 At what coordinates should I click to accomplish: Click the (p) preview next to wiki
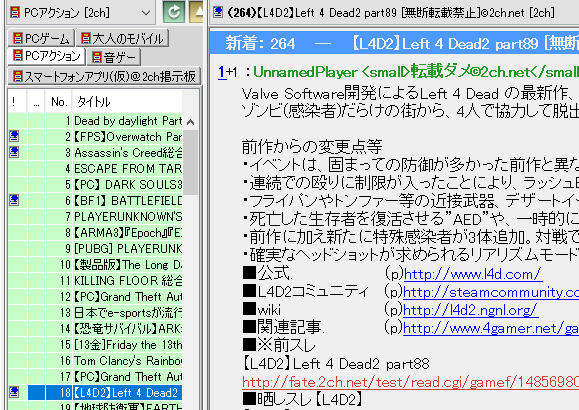[x=394, y=310]
